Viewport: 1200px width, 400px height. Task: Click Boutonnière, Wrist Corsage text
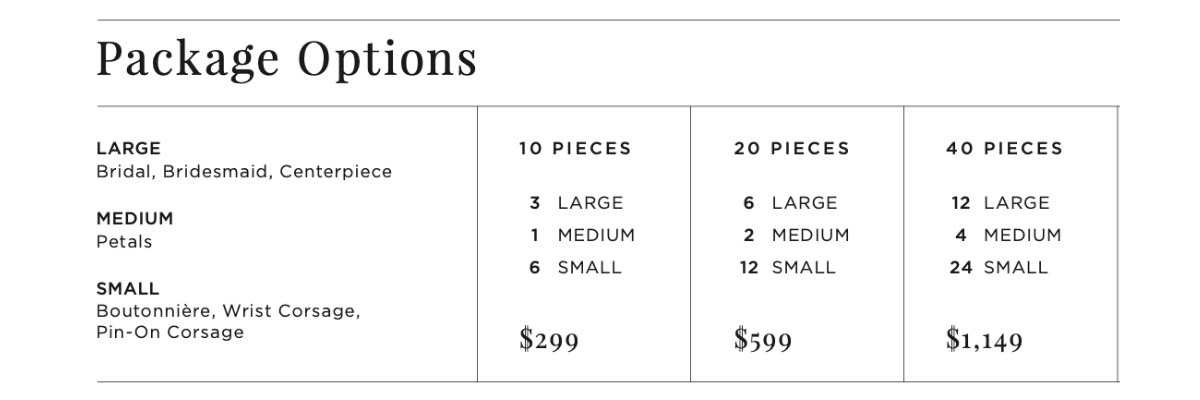tap(228, 311)
